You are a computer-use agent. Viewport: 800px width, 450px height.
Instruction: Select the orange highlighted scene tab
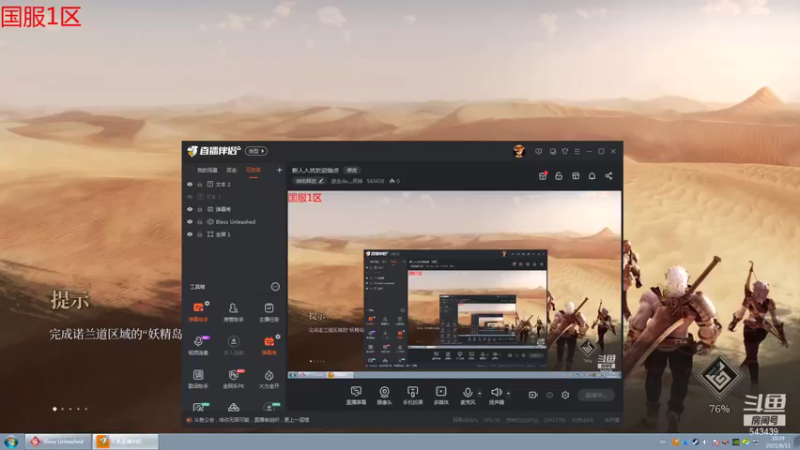(x=253, y=170)
